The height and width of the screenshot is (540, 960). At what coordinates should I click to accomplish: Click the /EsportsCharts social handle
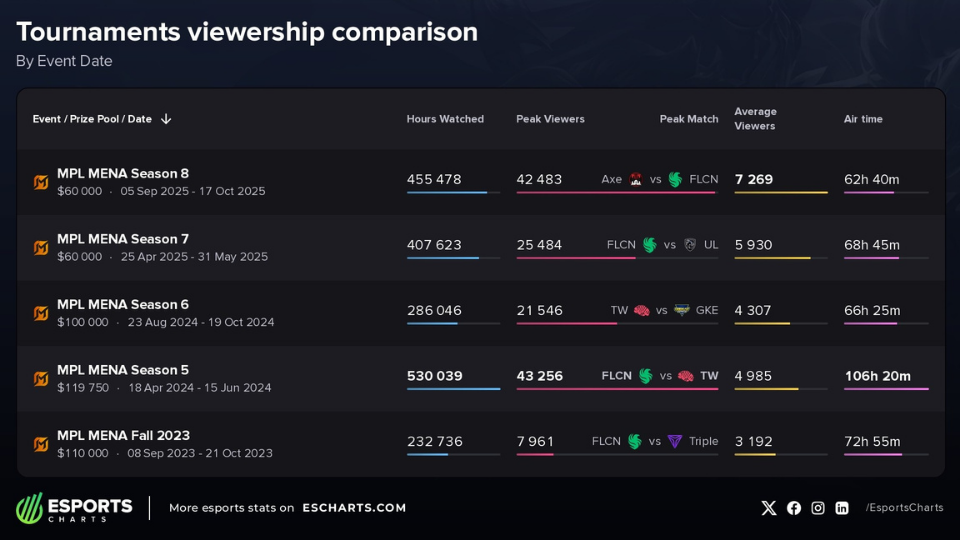coord(904,508)
